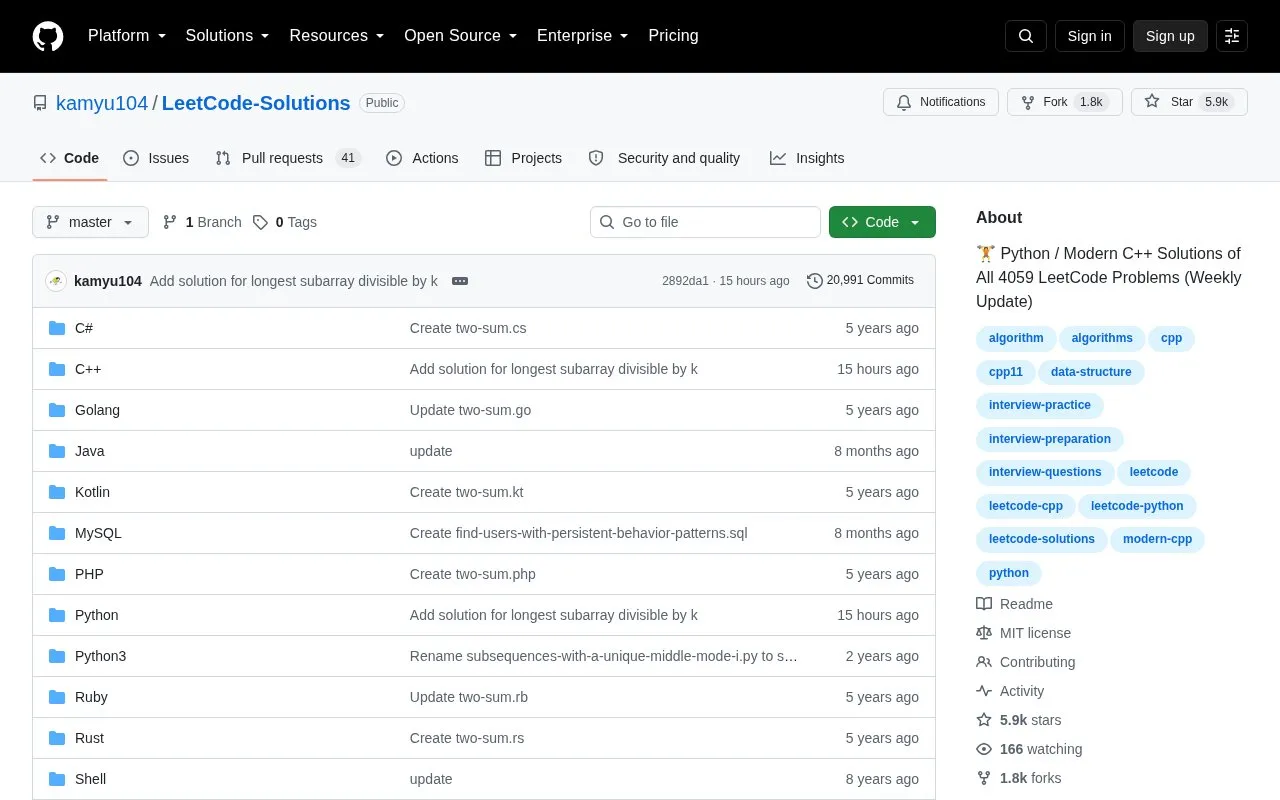1280x800 pixels.
Task: Expand commit message ellipsis button
Action: click(460, 281)
